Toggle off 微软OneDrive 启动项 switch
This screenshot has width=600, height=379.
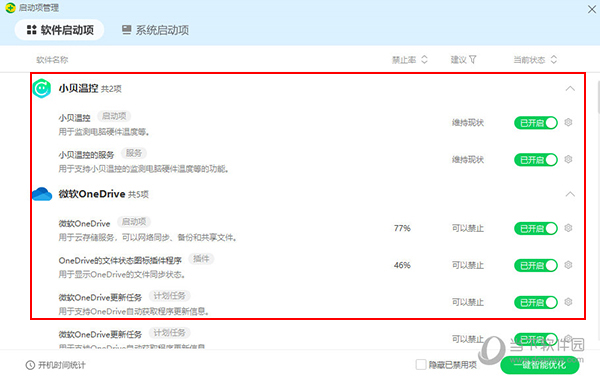(x=535, y=229)
